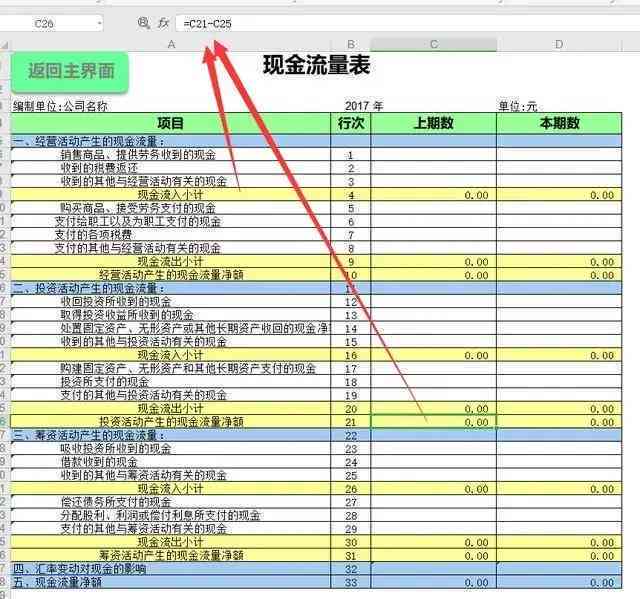This screenshot has height=599, width=640.
Task: Click 处置固定资产、无形资产 row 14 label
Action: [171, 328]
